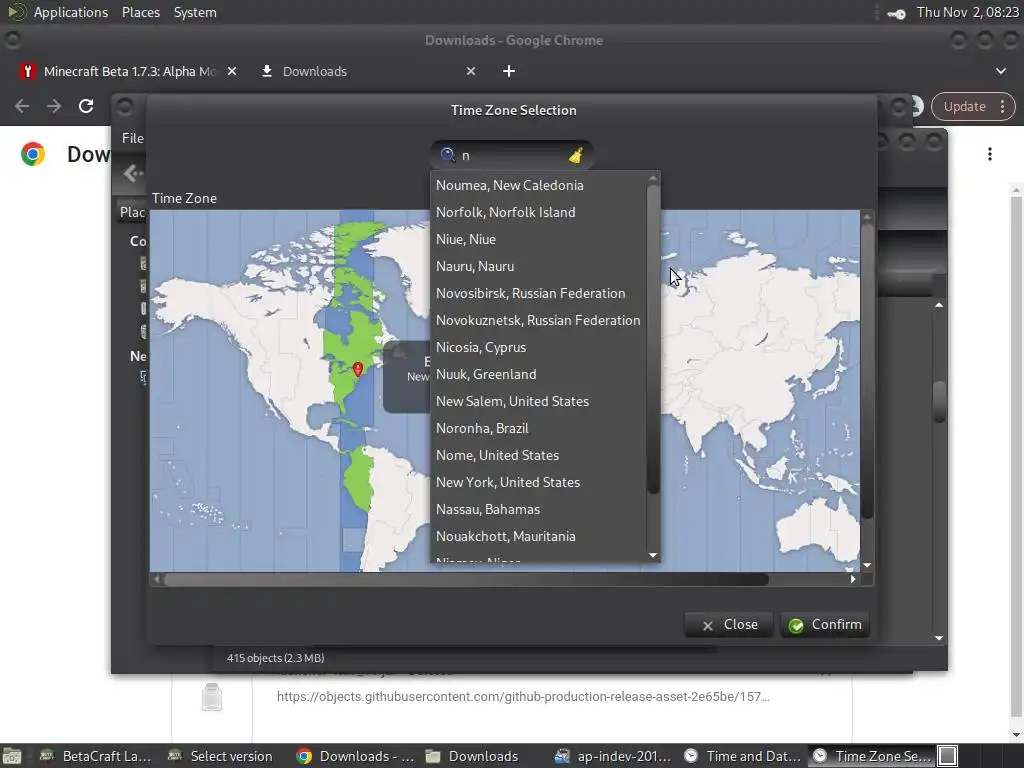
Task: Click Chrome's forward arrow
Action: [54, 106]
